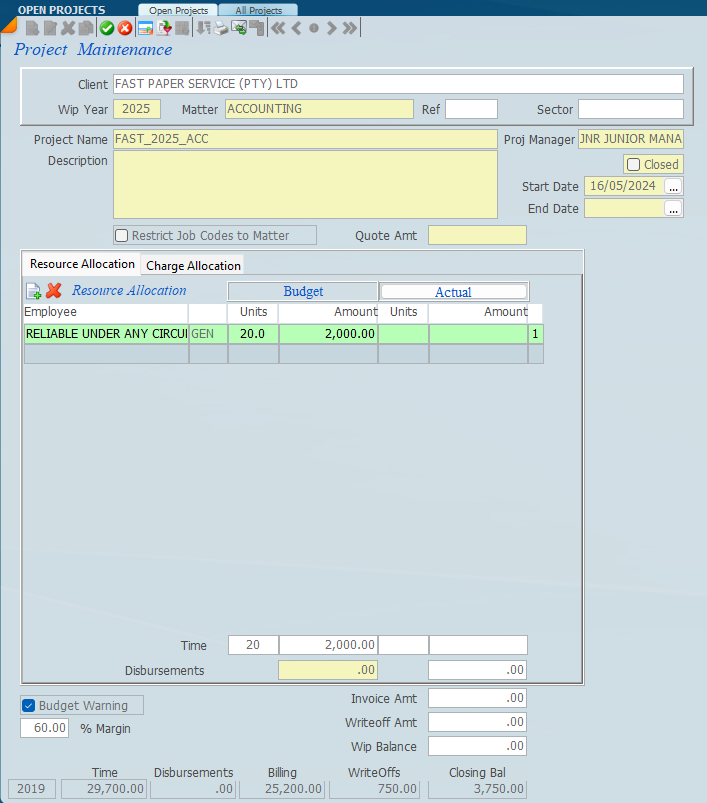707x803 pixels.
Task: Switch to the Charge Allocation tab
Action: coord(193,265)
